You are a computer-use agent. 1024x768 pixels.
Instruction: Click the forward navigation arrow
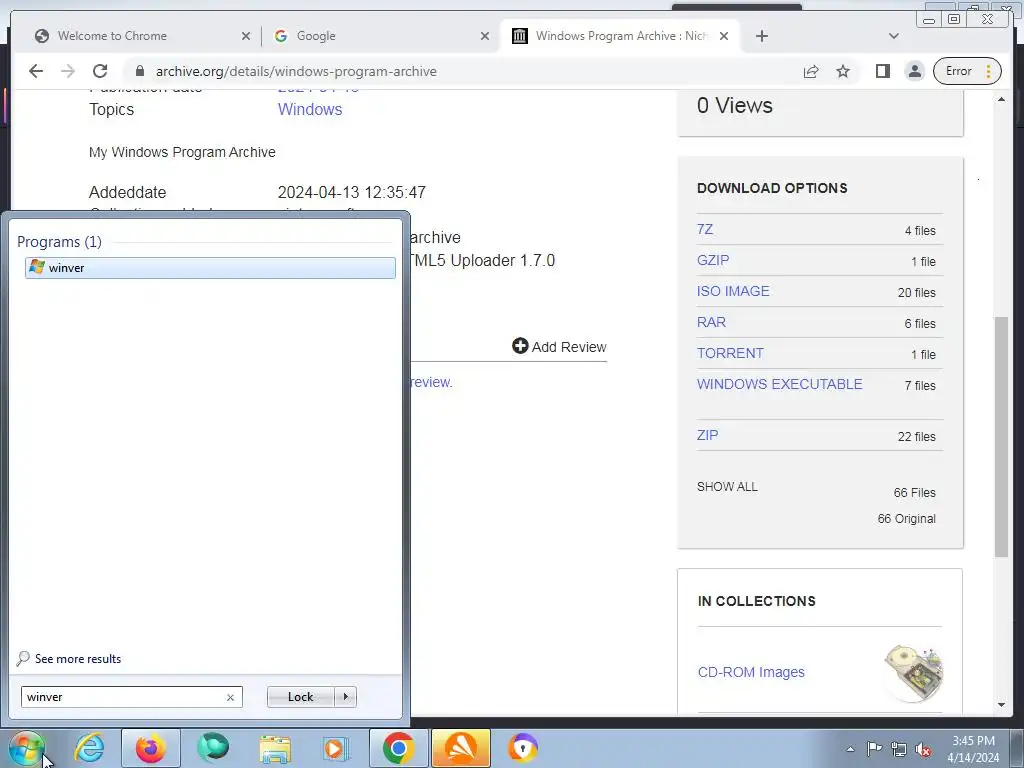68,71
